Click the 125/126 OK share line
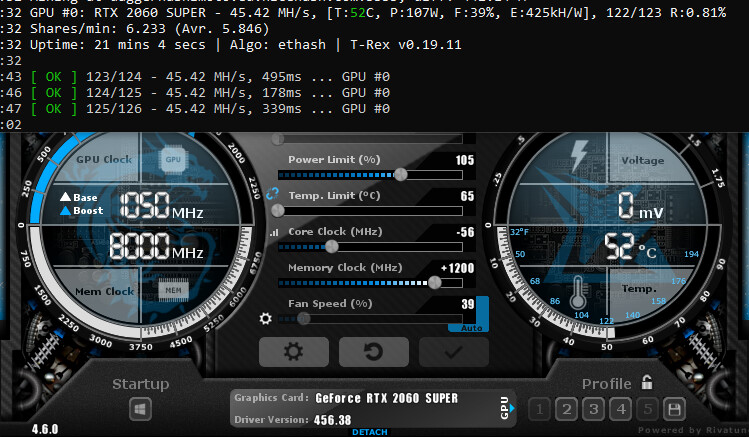Screen dimensions: 749x437 tap(195, 109)
